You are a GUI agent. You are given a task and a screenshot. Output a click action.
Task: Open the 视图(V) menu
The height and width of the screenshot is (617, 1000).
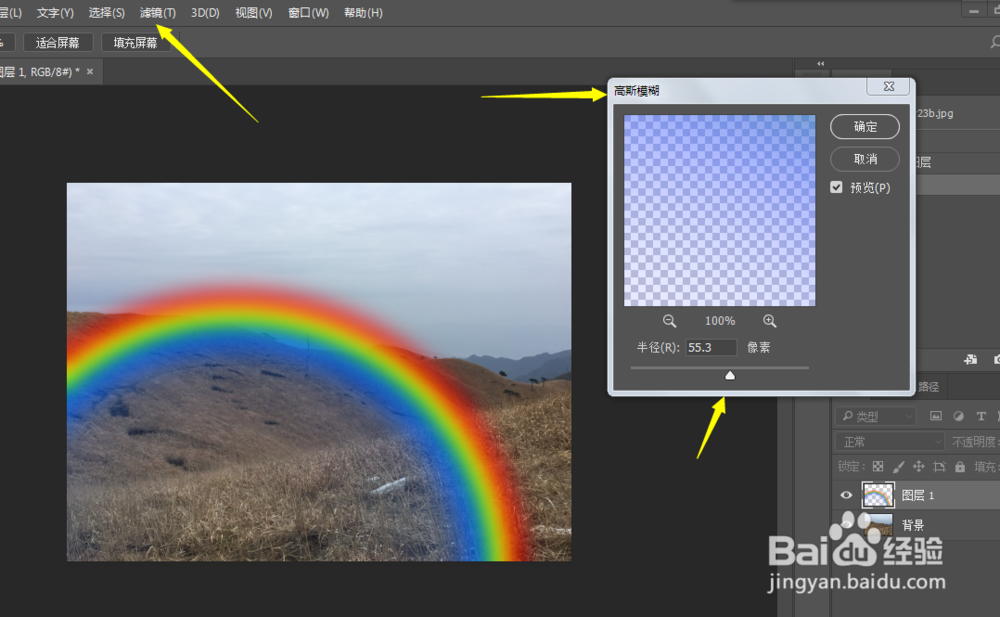[x=254, y=13]
